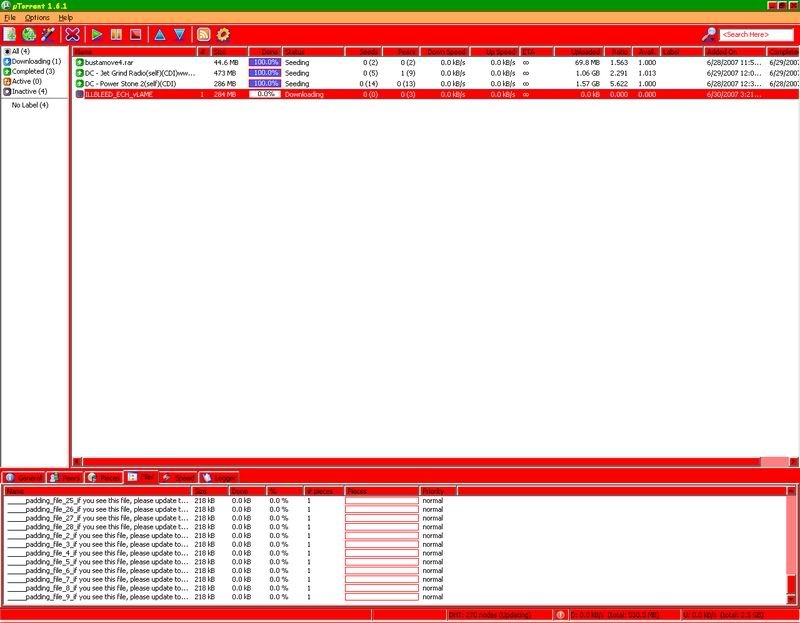Screen dimensions: 800x623
Task: Open the File menu
Action: tap(10, 18)
